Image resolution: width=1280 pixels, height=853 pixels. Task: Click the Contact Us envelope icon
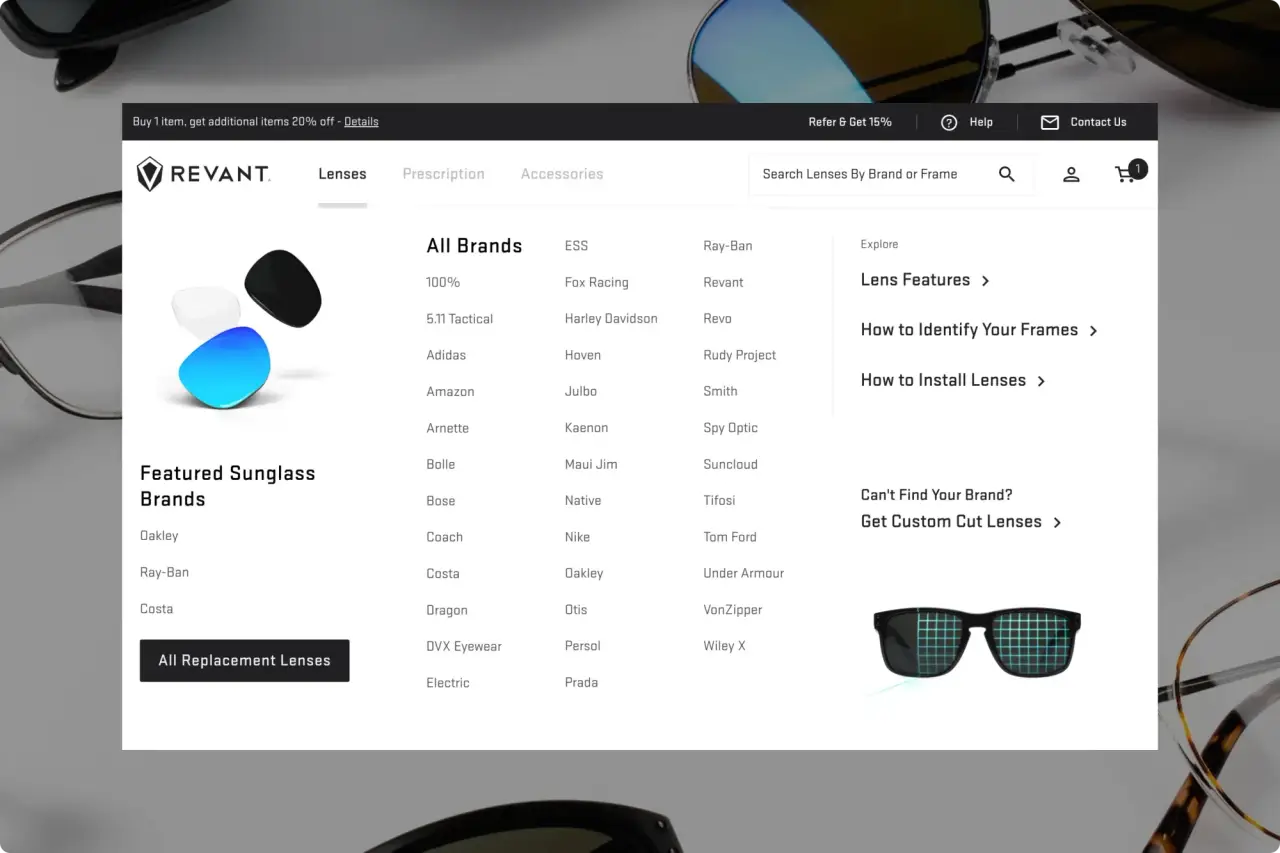(1049, 122)
